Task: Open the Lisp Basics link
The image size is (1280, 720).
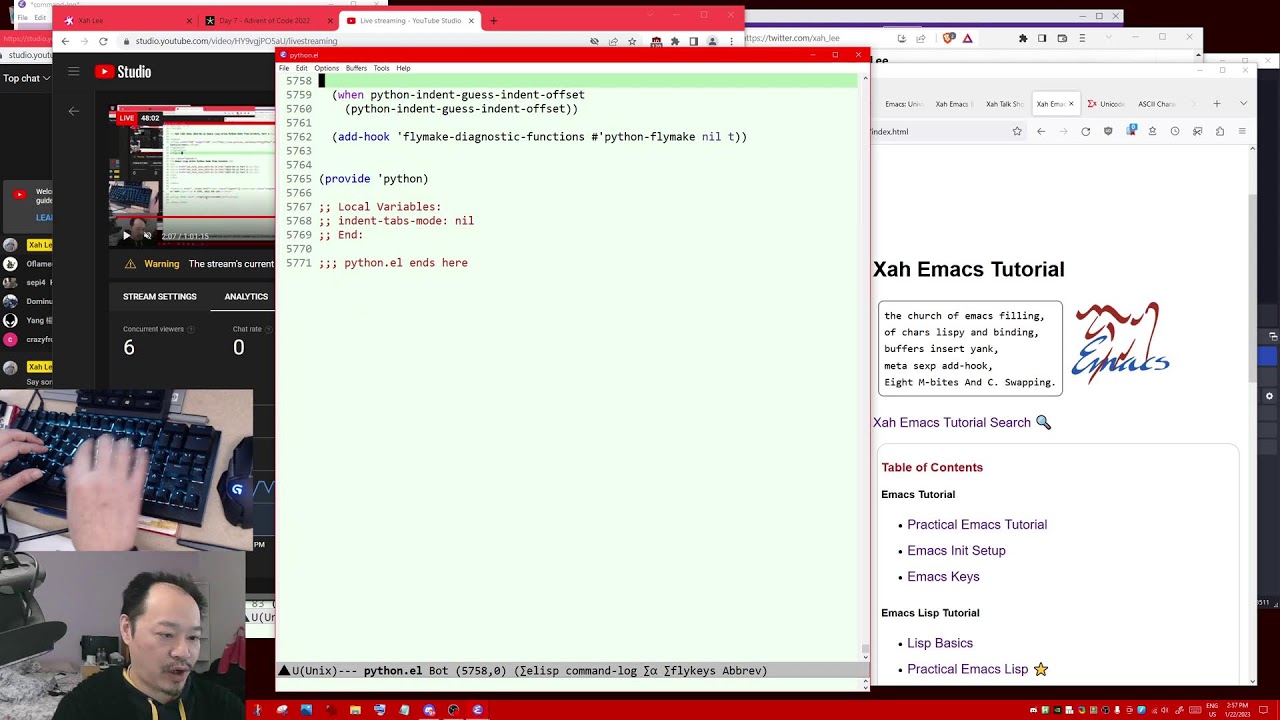Action: pyautogui.click(x=940, y=643)
